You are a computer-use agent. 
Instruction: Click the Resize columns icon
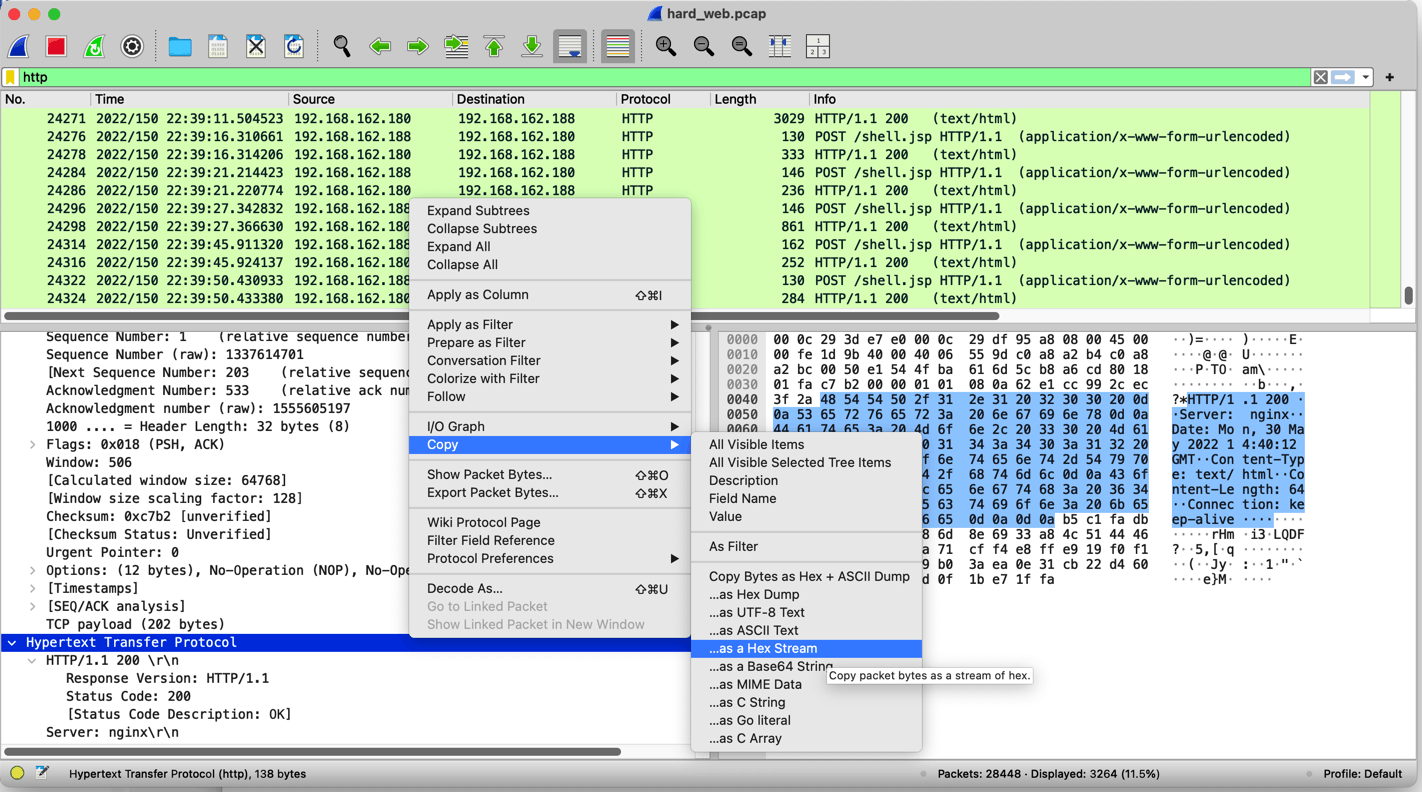click(x=779, y=46)
